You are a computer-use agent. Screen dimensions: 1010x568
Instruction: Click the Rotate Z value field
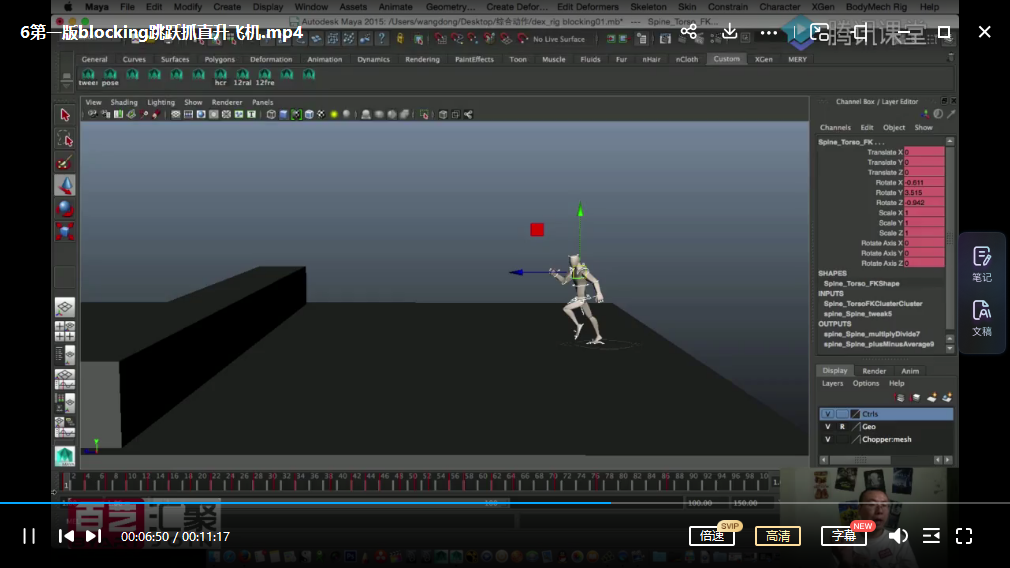coord(924,203)
